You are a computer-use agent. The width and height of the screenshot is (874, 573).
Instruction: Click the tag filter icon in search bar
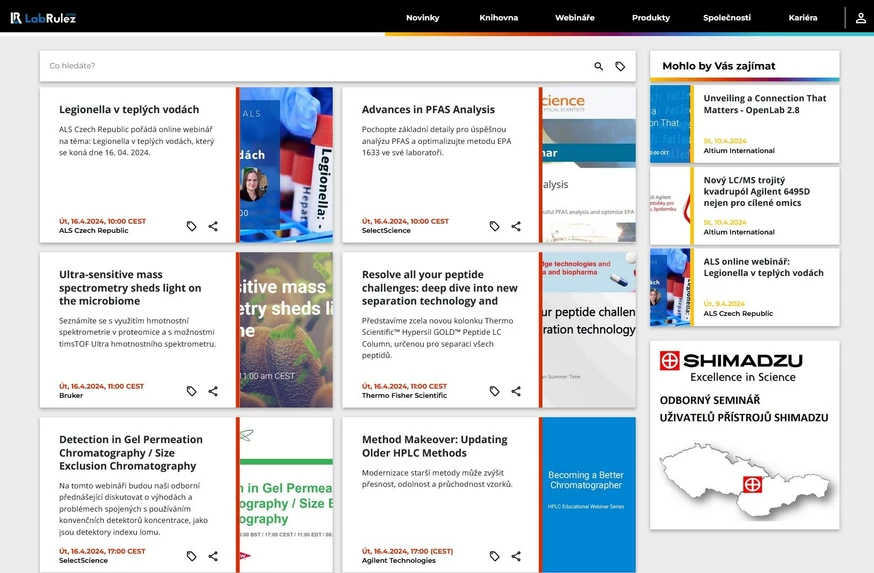tap(620, 66)
